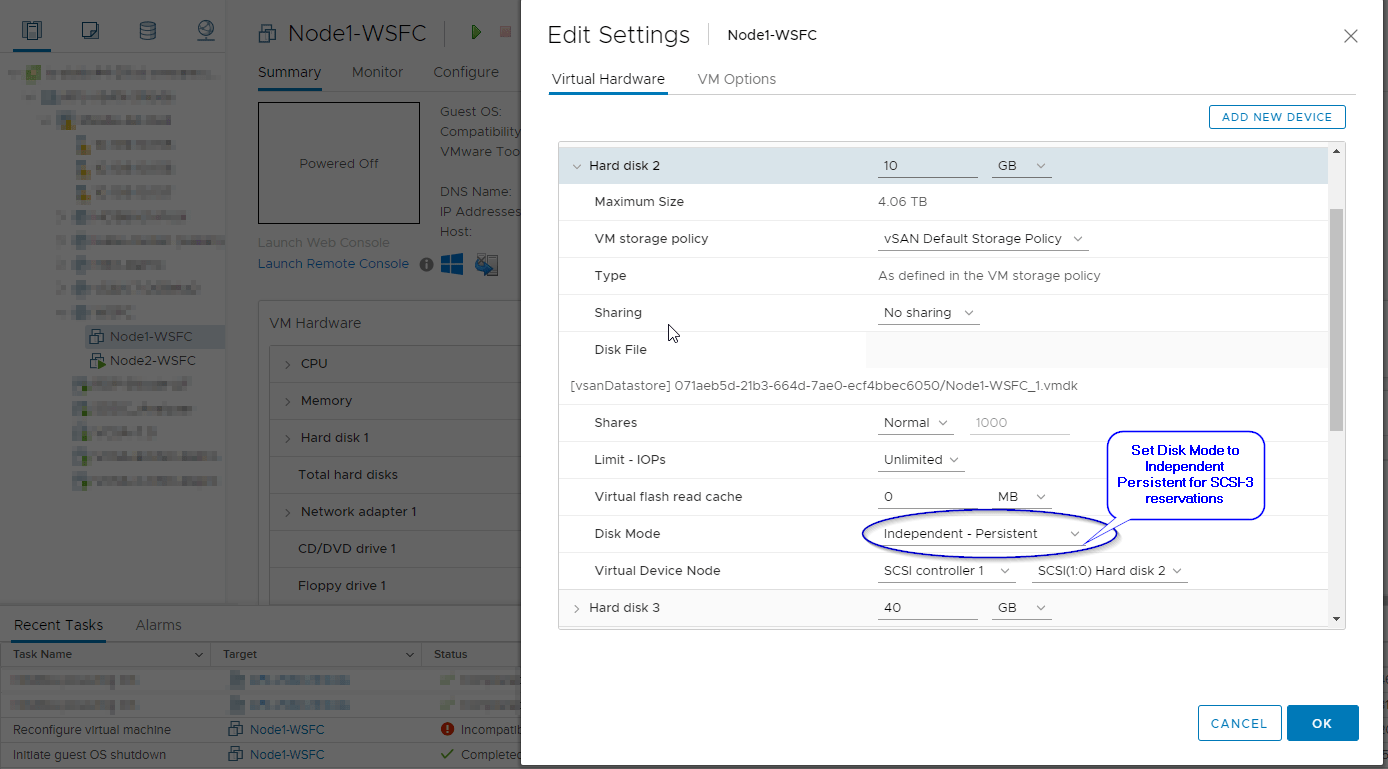Select Node2-WSFC virtual machine in tree
The width and height of the screenshot is (1388, 769).
152,361
